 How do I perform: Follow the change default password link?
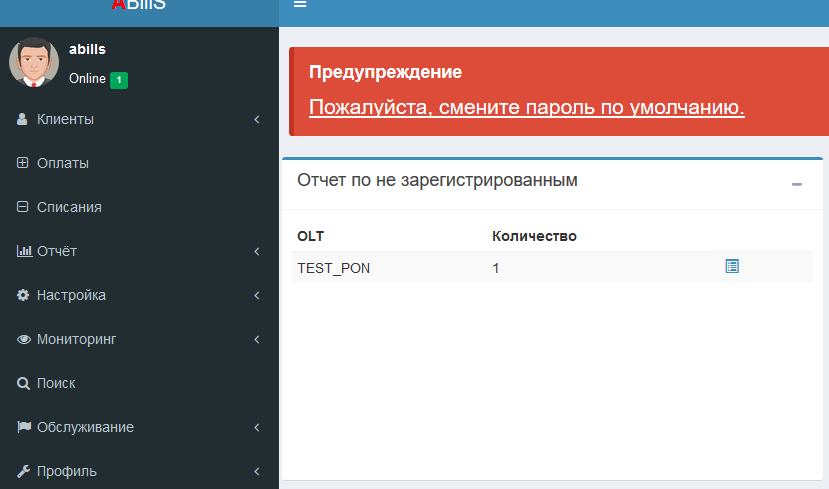click(526, 107)
